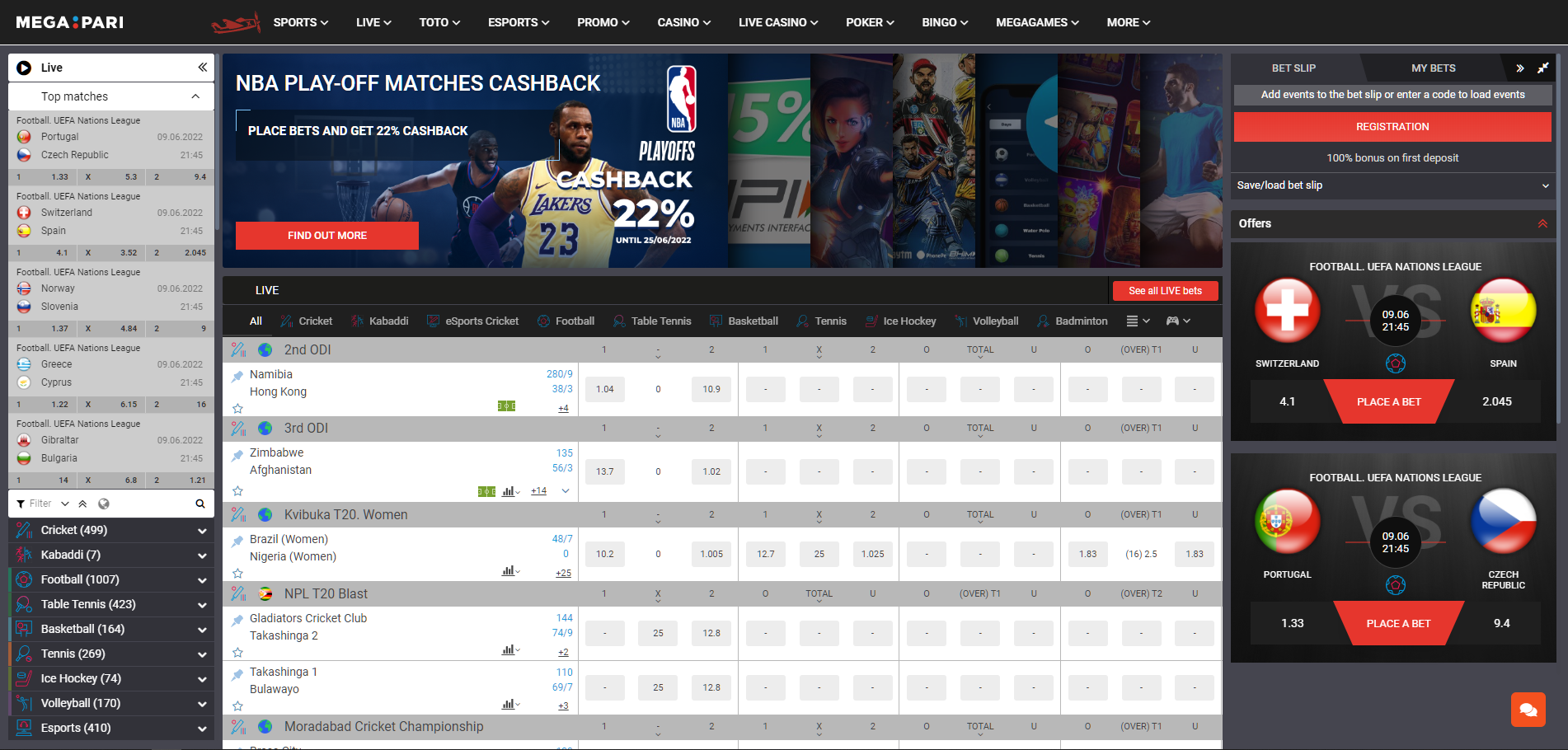The width and height of the screenshot is (1568, 750).
Task: Click the Zimbabwe flag beside NPL T20 Blast
Action: point(265,593)
